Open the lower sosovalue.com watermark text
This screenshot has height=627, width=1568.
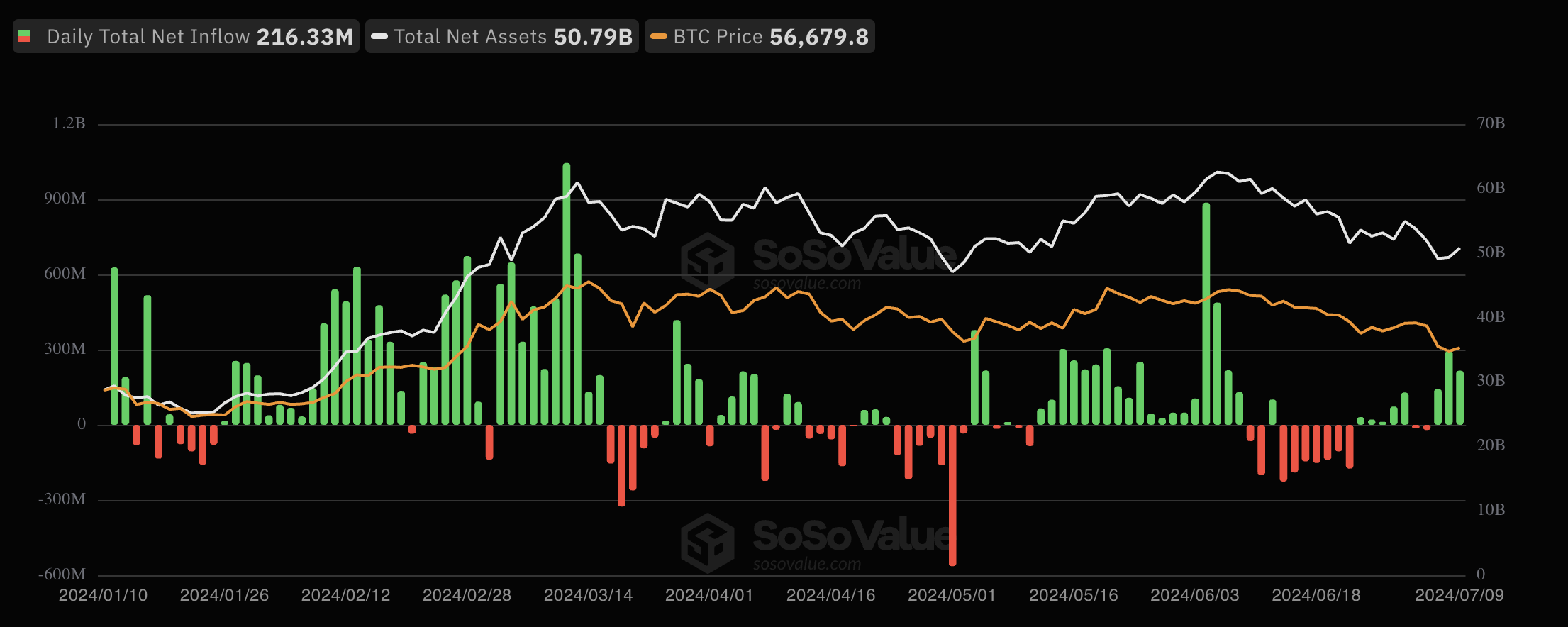tap(807, 565)
